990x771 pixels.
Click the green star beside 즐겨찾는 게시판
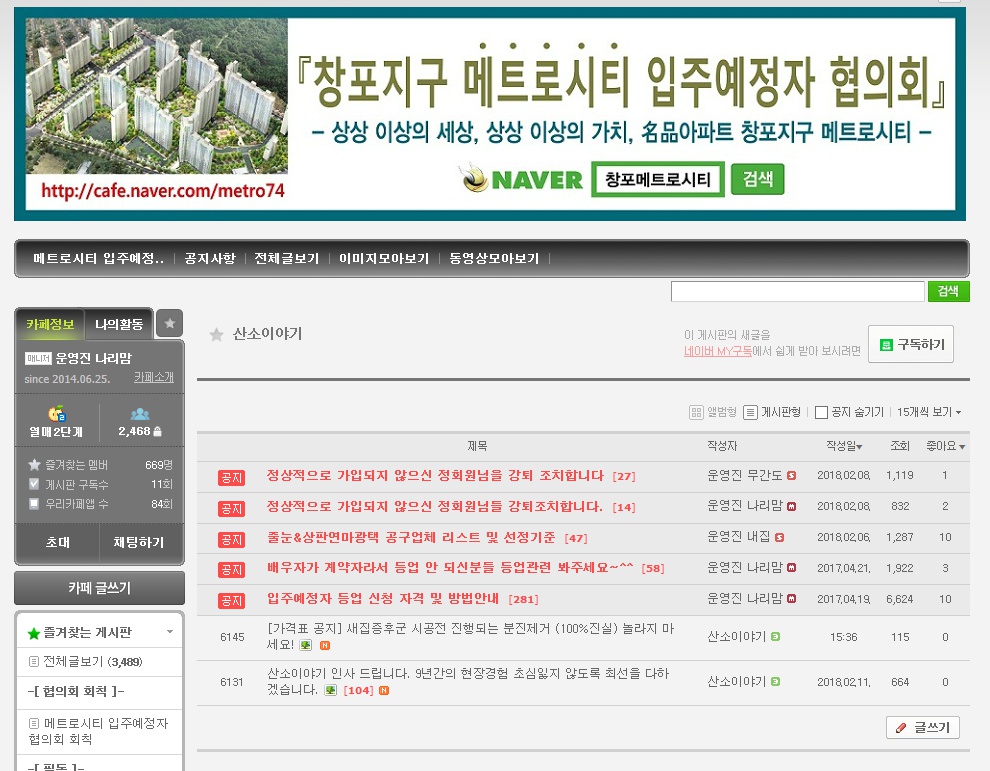[x=33, y=633]
